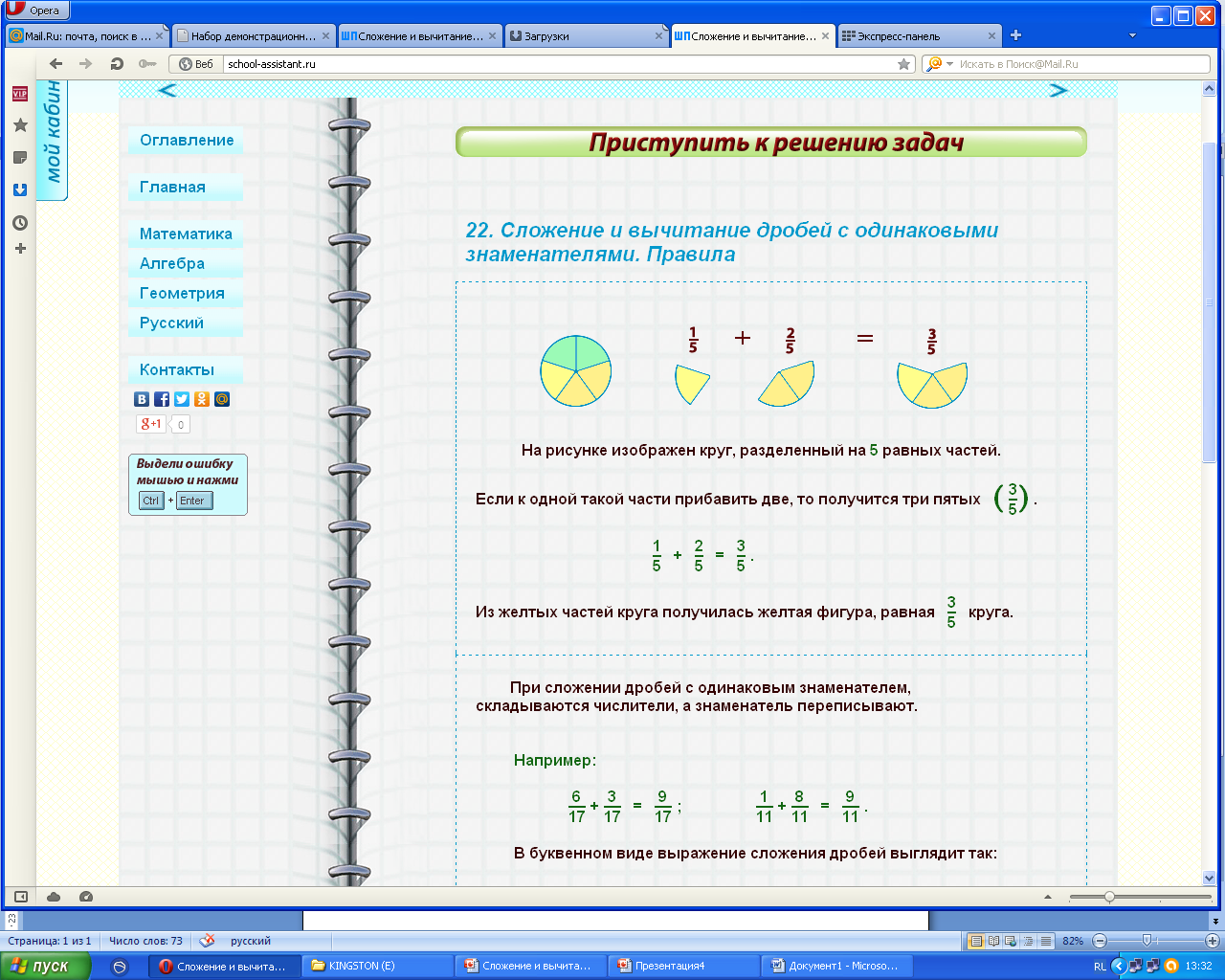
Task: Share on Facebook icon
Action: coord(162,399)
